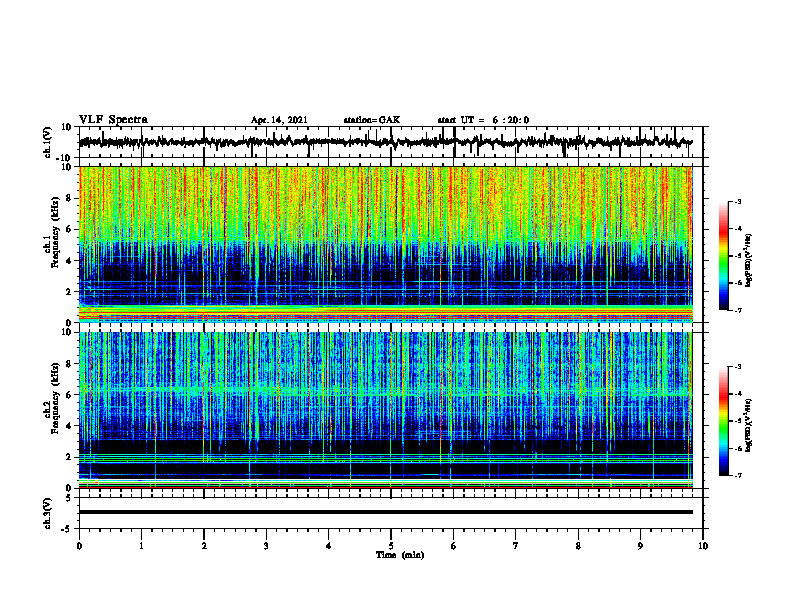The width and height of the screenshot is (792, 612).
Task: Click the "station=GAK" header text
Action: coord(372,120)
